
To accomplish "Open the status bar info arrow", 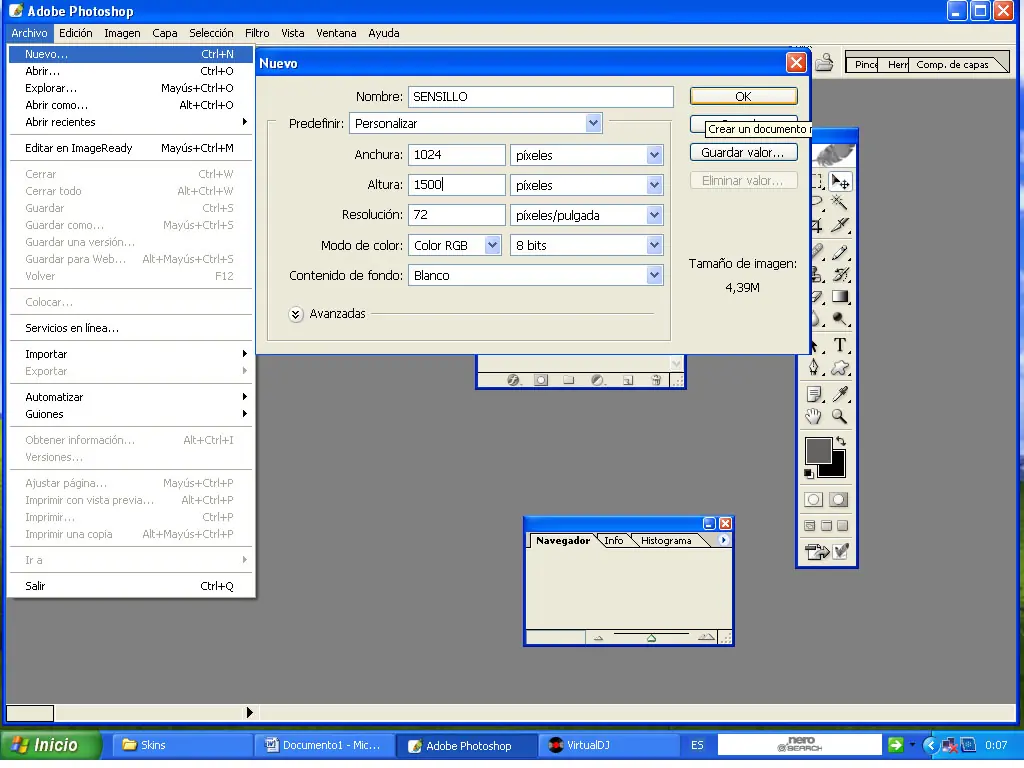I will pyautogui.click(x=249, y=712).
